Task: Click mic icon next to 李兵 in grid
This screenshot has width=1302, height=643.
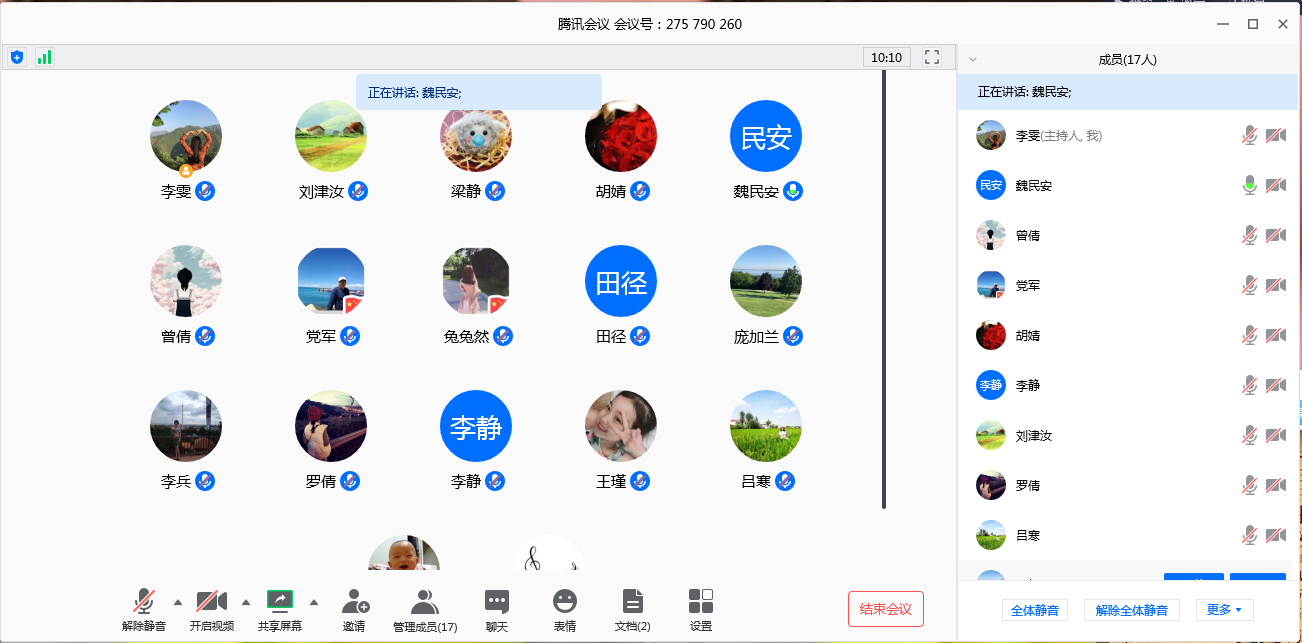Action: [205, 481]
